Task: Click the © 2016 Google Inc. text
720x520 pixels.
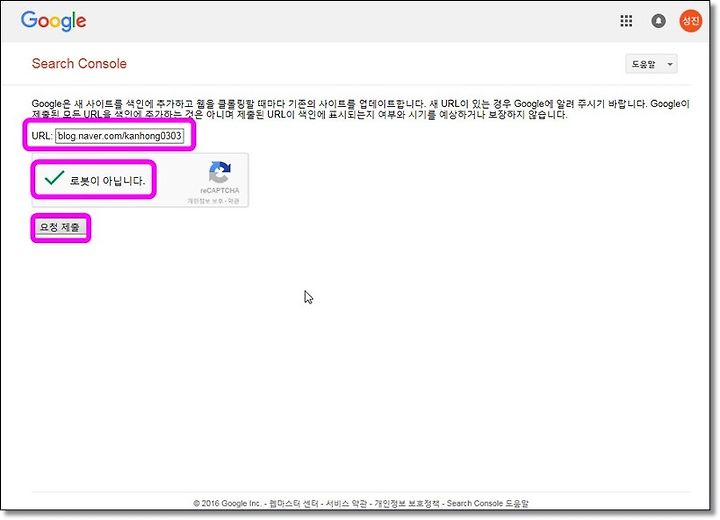Action: click(227, 503)
